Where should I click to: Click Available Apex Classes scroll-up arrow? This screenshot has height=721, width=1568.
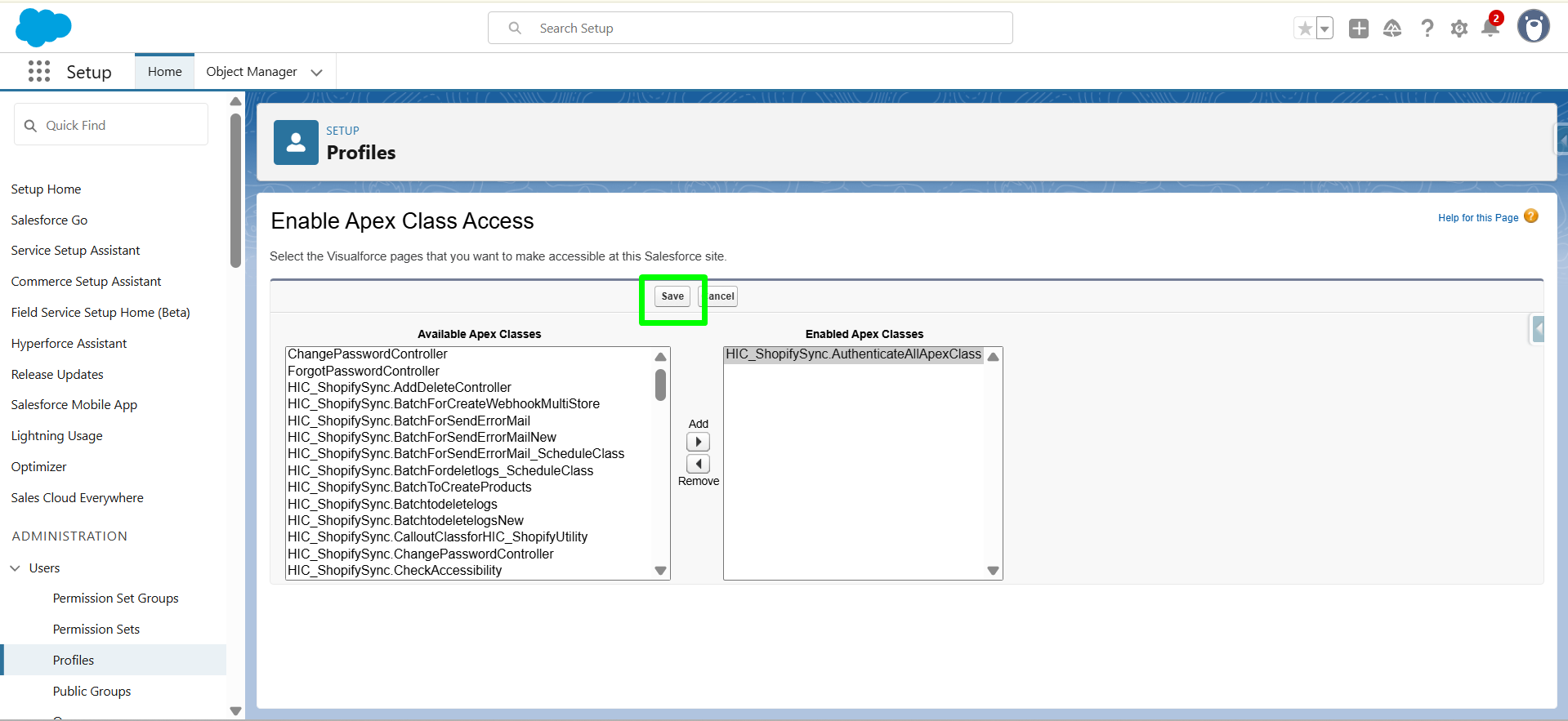click(660, 357)
